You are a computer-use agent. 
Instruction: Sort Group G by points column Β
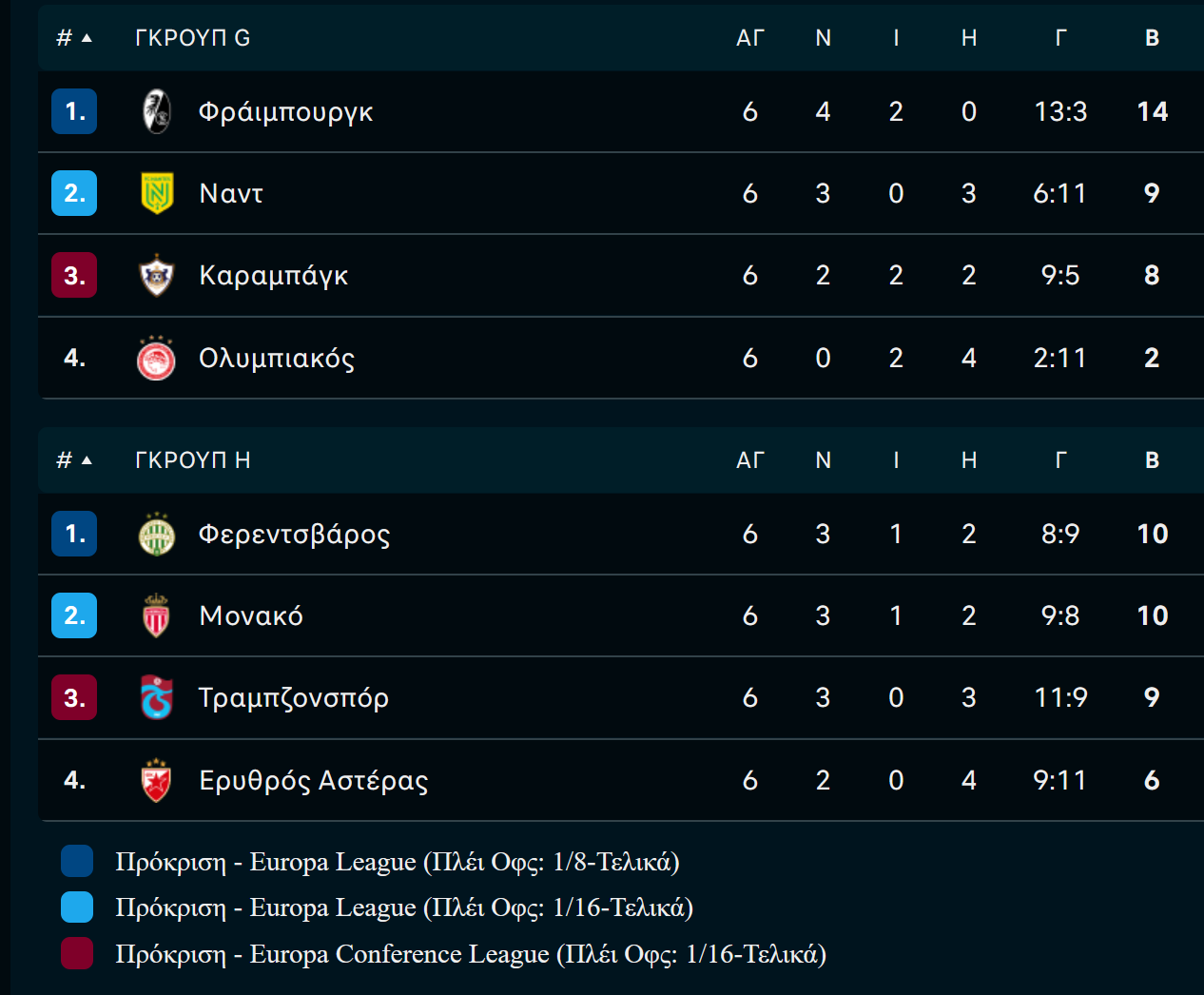tap(1152, 38)
